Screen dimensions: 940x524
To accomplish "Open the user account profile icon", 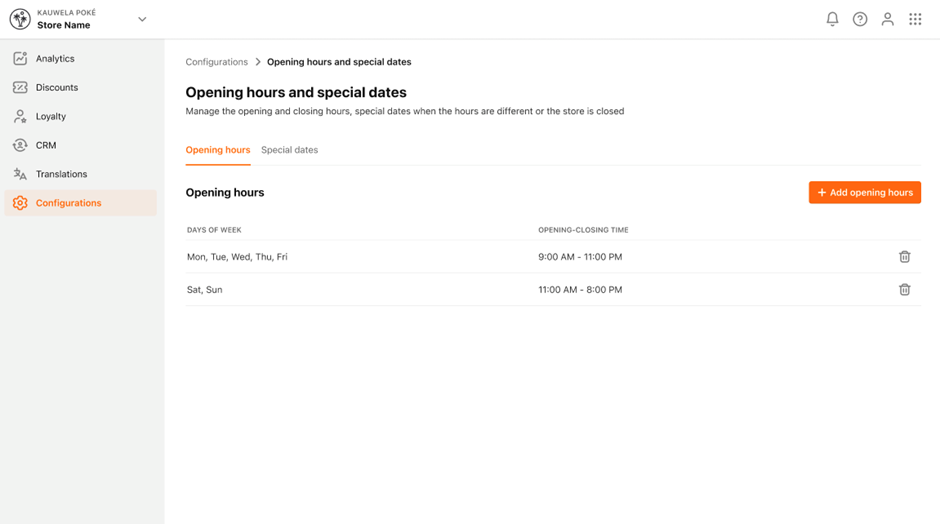I will coord(887,19).
